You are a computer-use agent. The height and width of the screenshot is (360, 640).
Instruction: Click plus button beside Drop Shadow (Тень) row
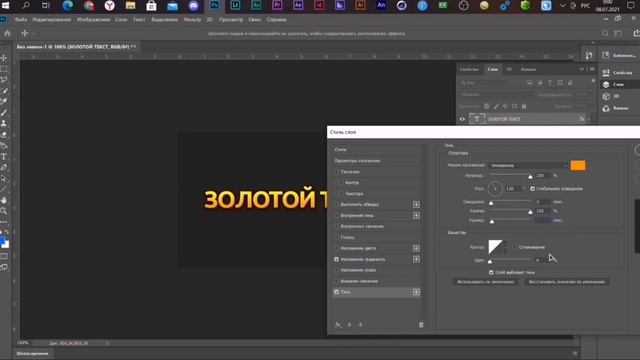click(x=416, y=292)
